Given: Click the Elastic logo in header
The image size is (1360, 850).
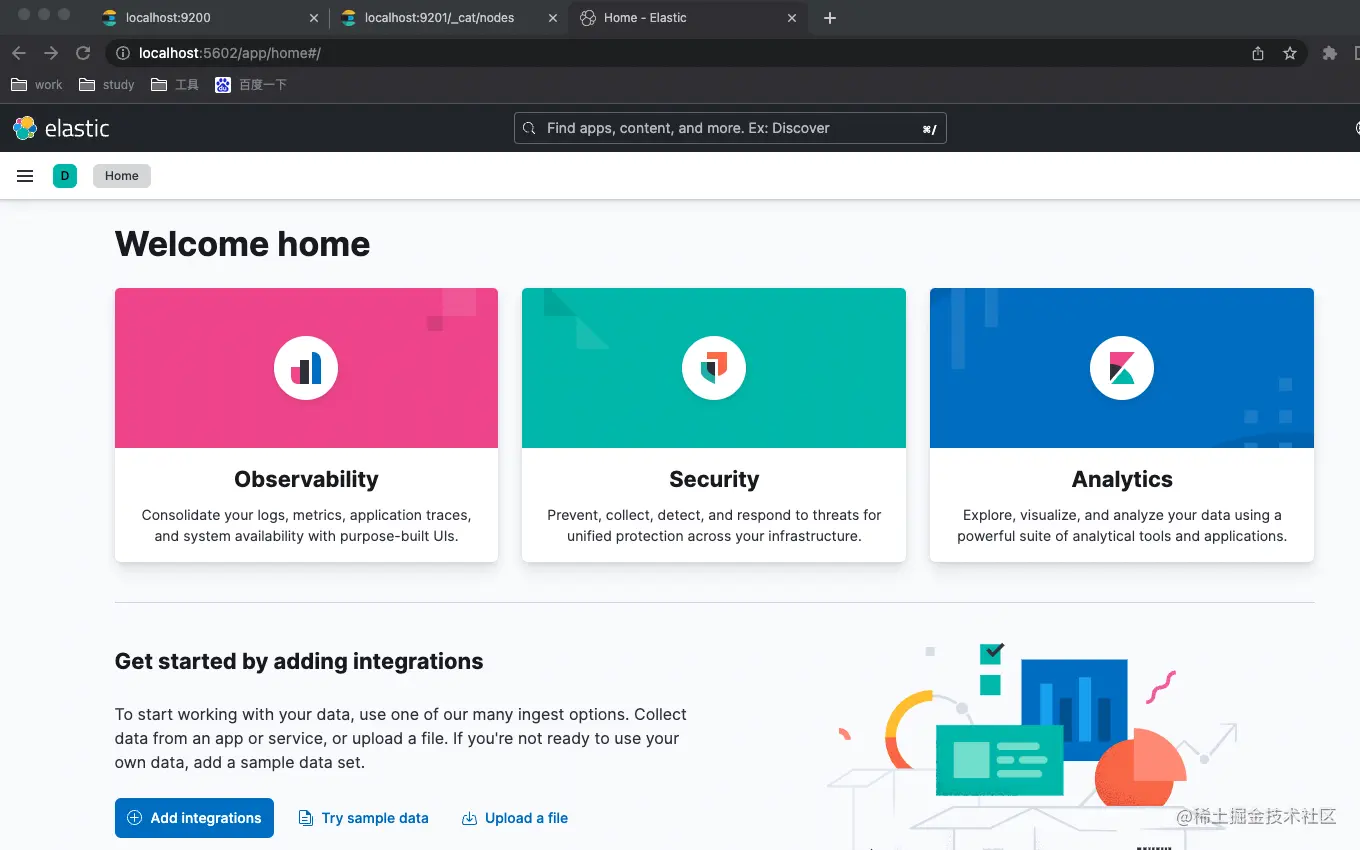Looking at the screenshot, I should [61, 128].
